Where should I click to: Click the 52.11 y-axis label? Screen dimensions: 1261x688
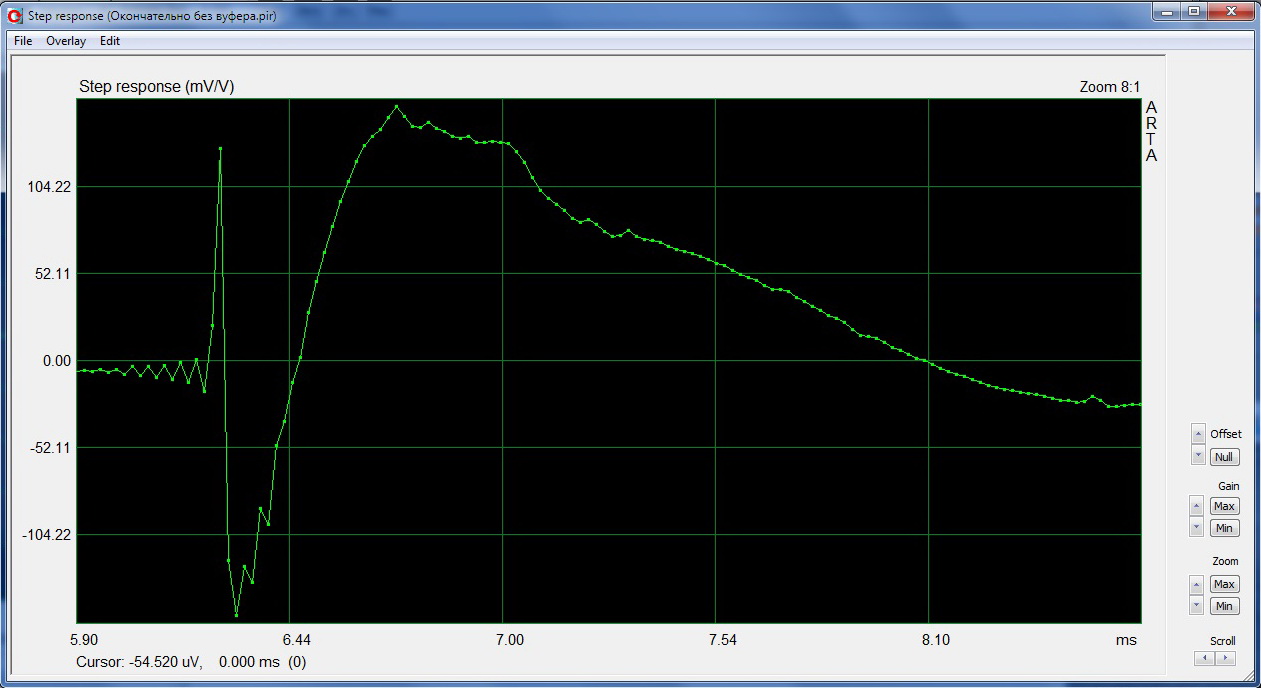53,274
